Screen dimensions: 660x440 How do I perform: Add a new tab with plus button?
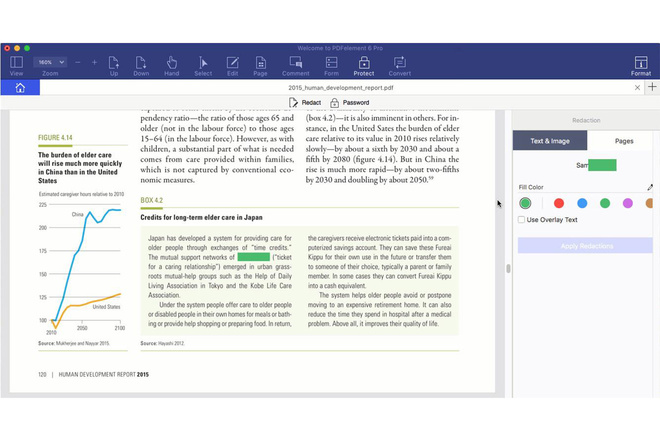(x=652, y=88)
